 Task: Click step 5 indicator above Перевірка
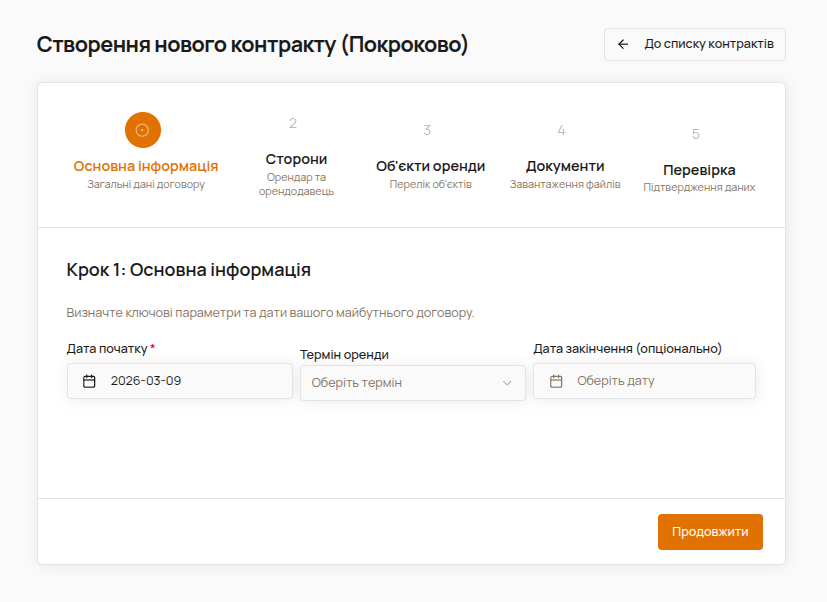(696, 129)
